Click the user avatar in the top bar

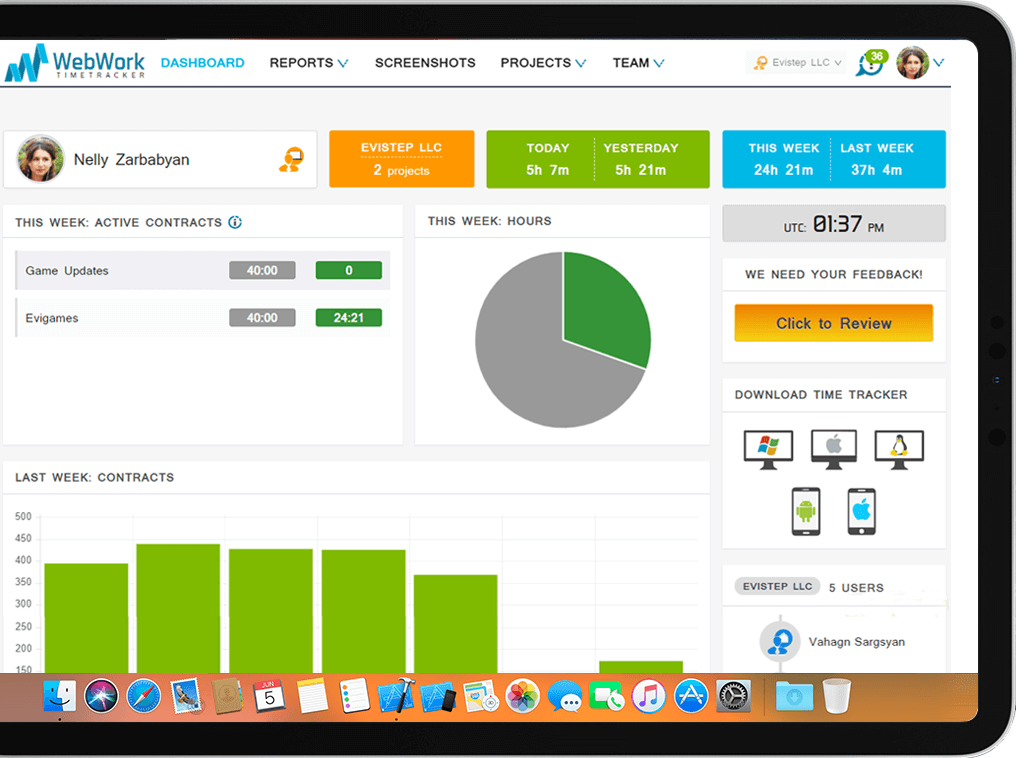912,63
